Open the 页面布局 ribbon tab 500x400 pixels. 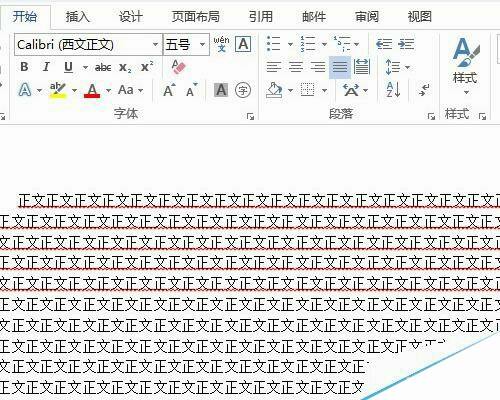tap(196, 17)
